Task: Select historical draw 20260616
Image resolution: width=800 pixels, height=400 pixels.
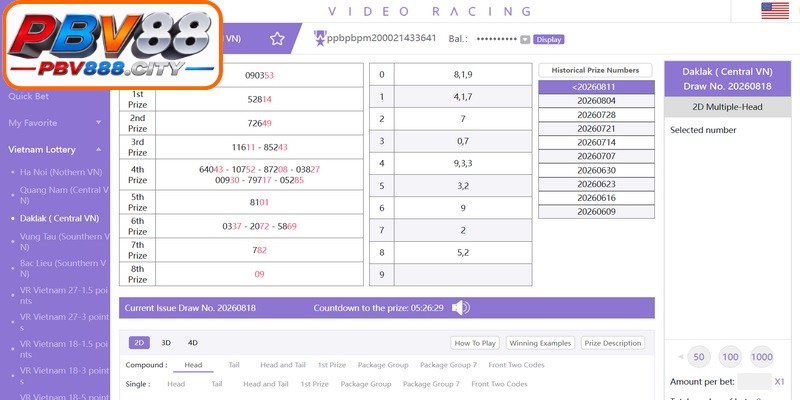Action: 596,198
